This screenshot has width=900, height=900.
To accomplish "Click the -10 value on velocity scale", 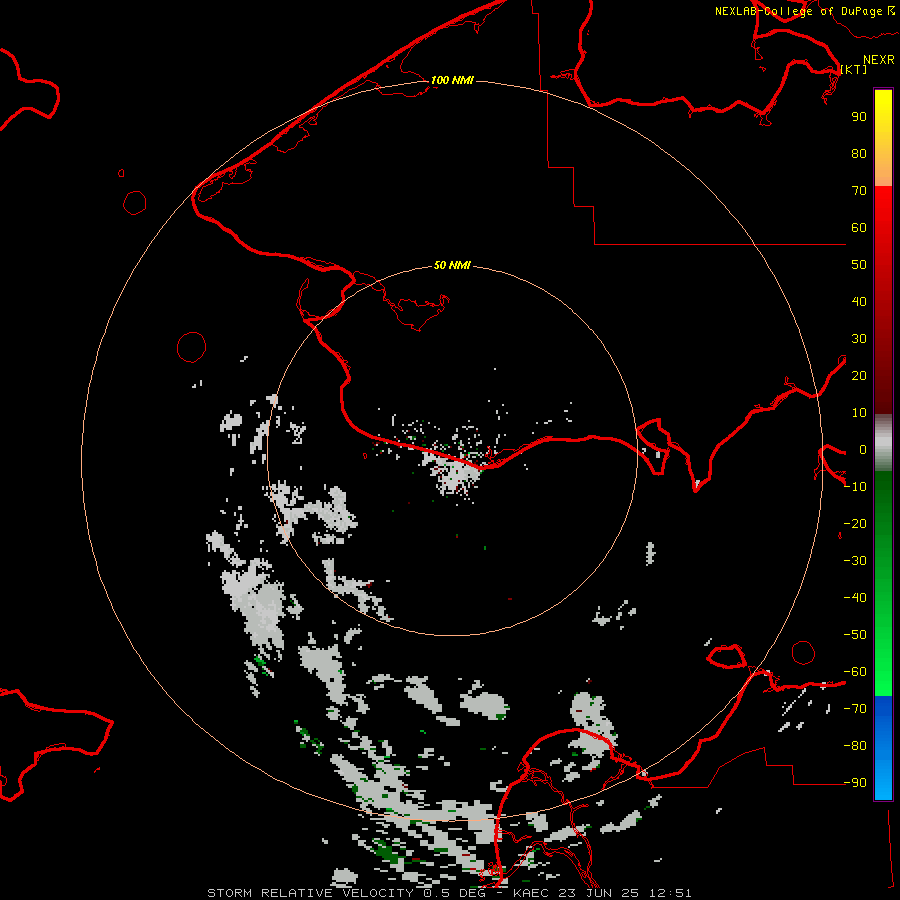I will [x=855, y=487].
